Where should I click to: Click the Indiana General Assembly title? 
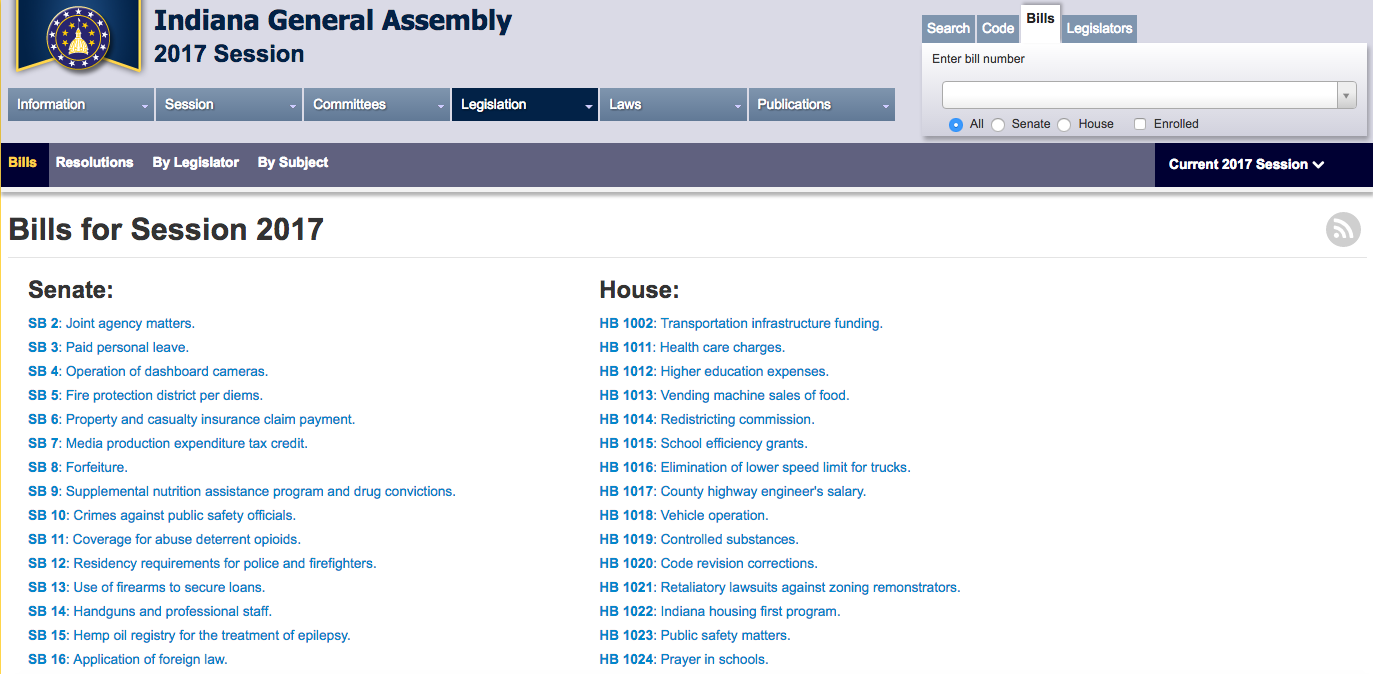[333, 20]
